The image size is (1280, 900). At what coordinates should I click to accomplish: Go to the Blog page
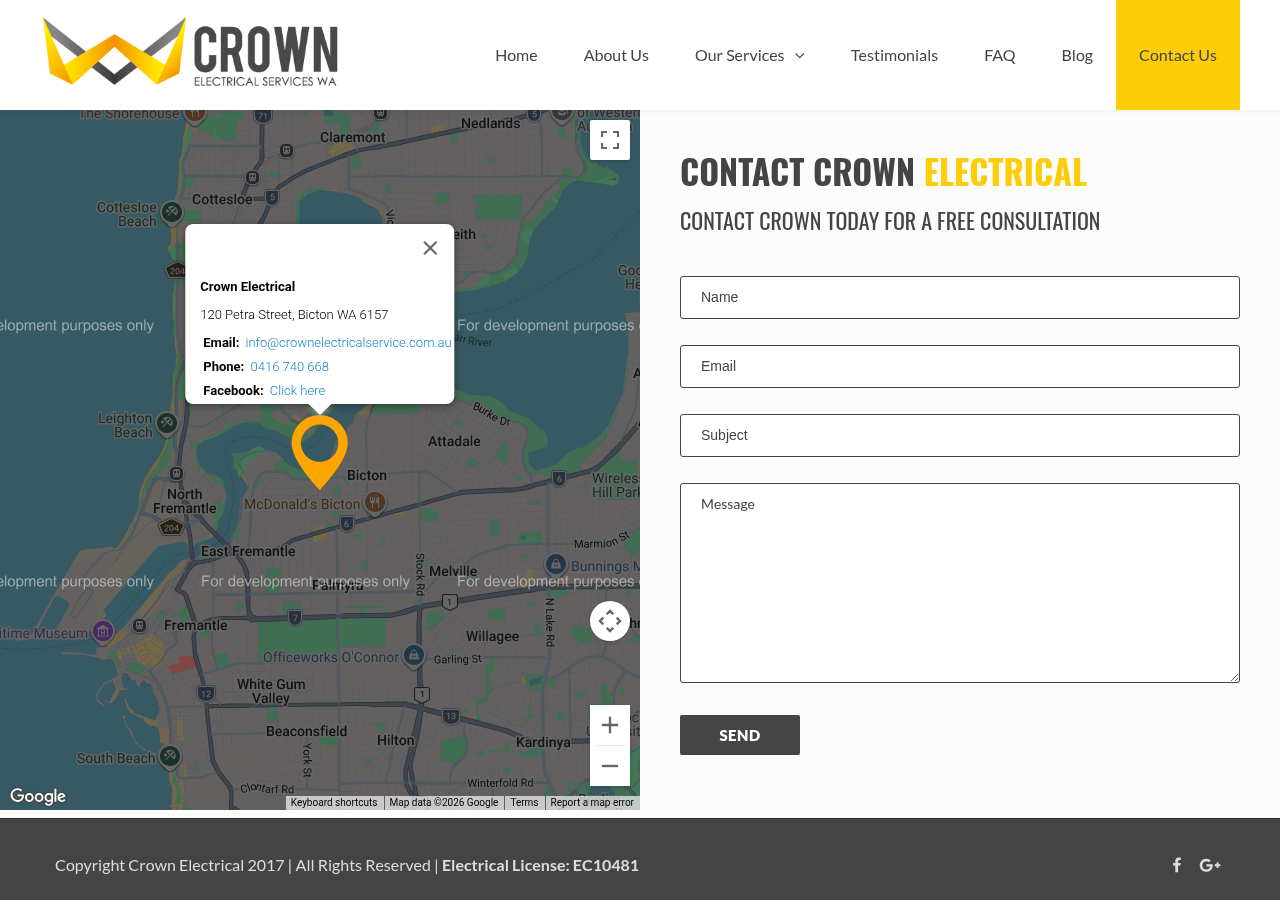[1076, 55]
